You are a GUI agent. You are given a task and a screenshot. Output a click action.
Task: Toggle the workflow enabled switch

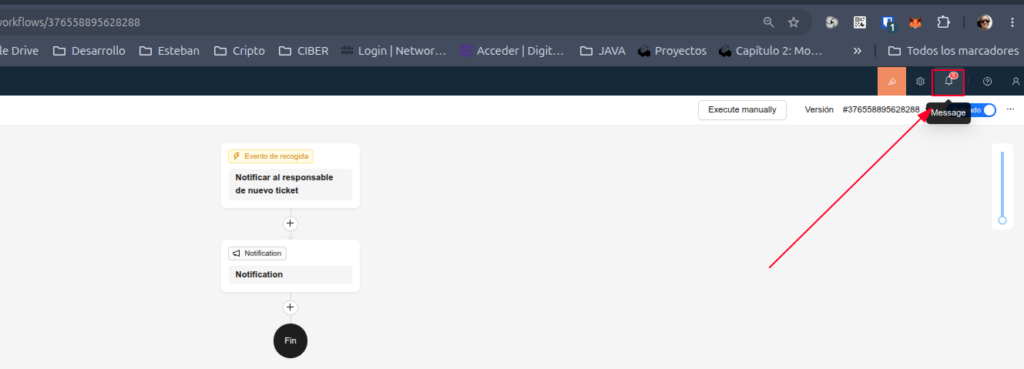tap(983, 110)
